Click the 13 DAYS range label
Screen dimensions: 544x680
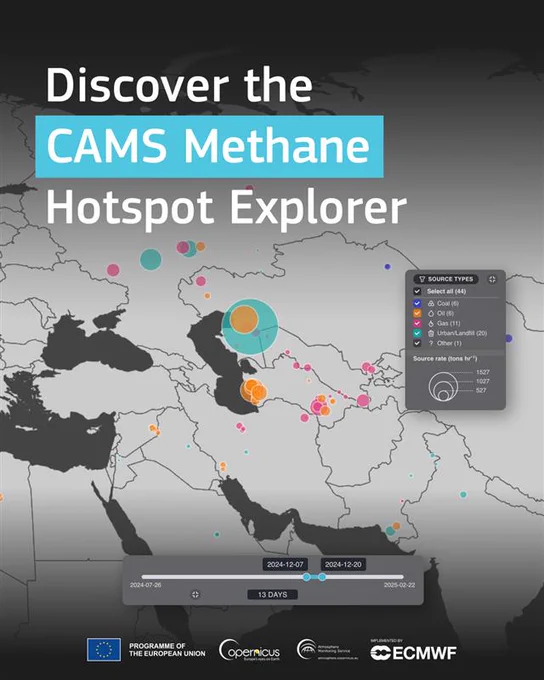[272, 595]
